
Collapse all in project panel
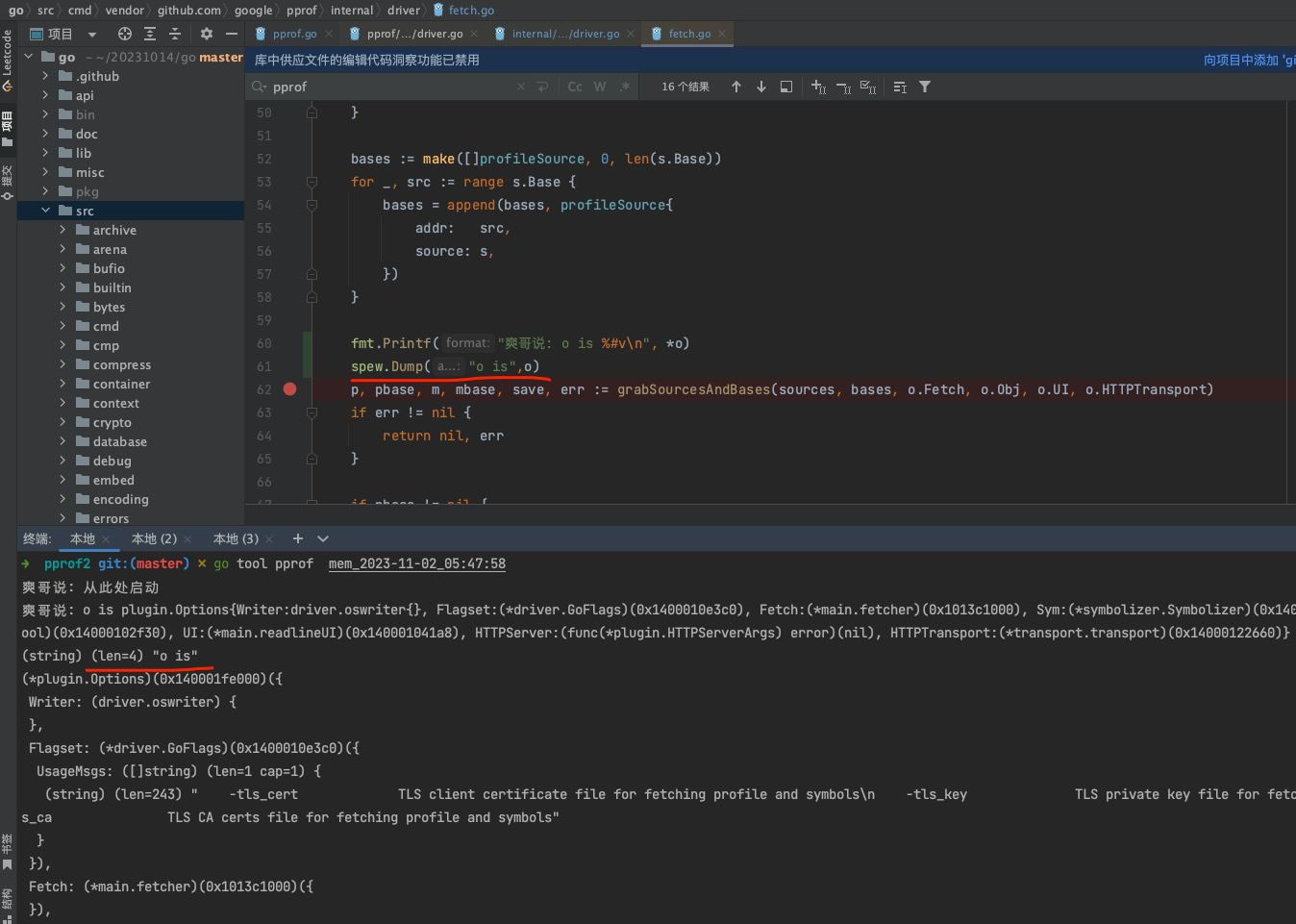(x=175, y=34)
